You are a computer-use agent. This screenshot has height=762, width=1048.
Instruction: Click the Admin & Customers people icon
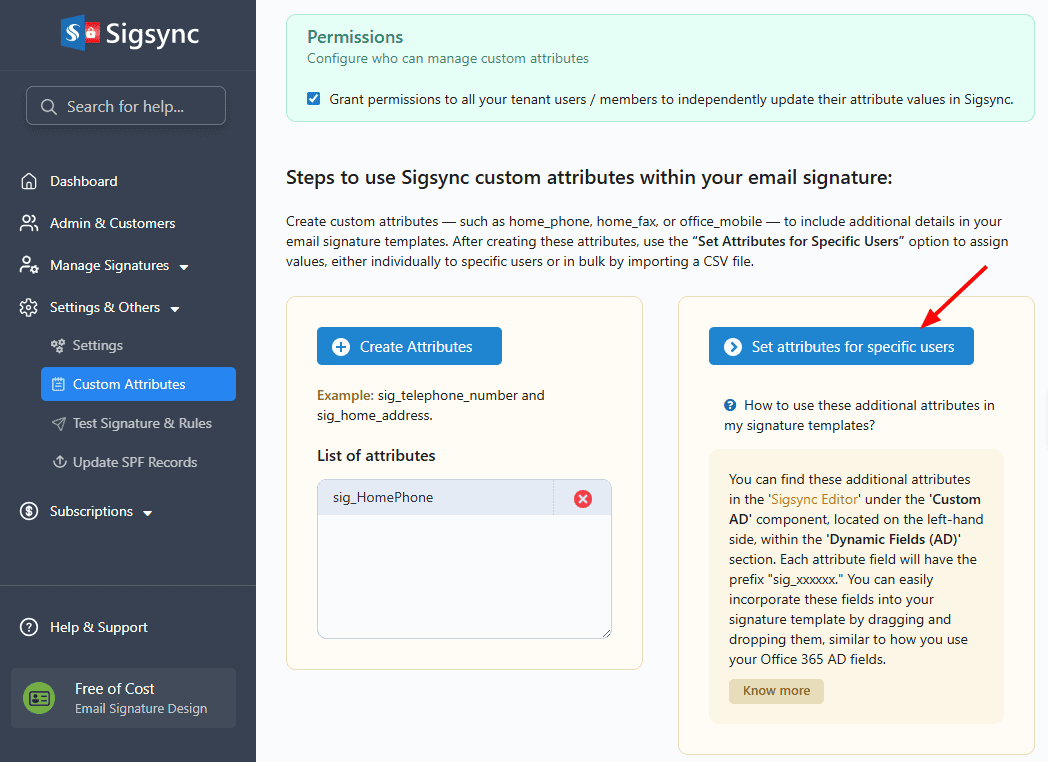[x=29, y=223]
